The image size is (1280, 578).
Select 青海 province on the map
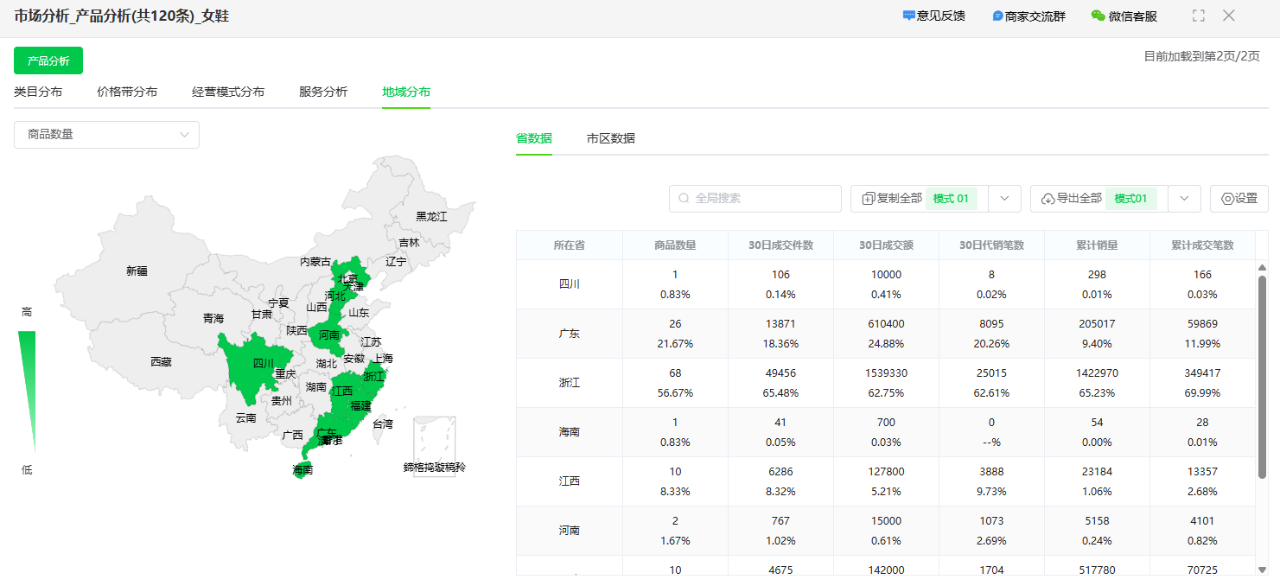214,319
